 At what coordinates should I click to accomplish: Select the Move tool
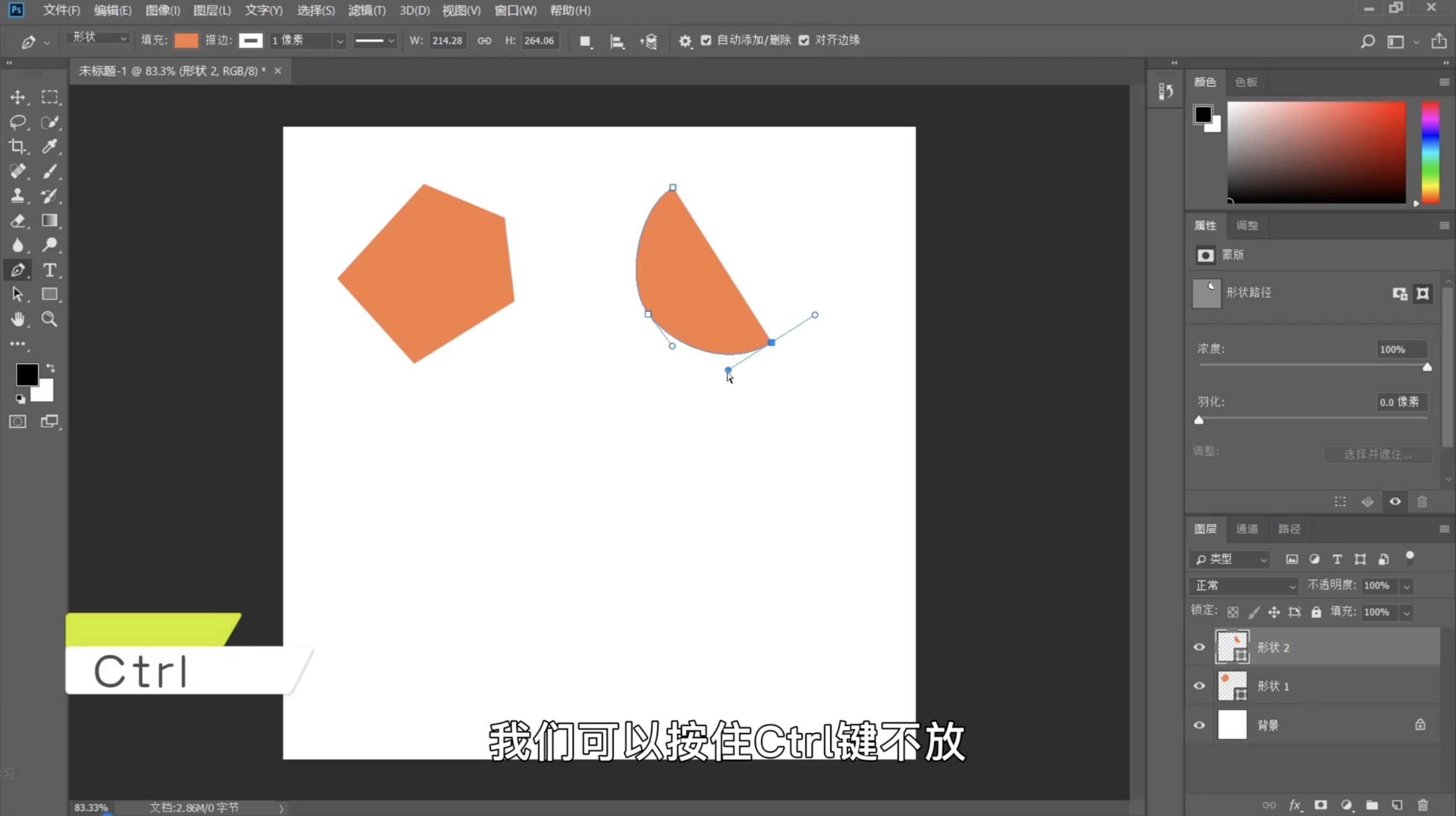(18, 97)
